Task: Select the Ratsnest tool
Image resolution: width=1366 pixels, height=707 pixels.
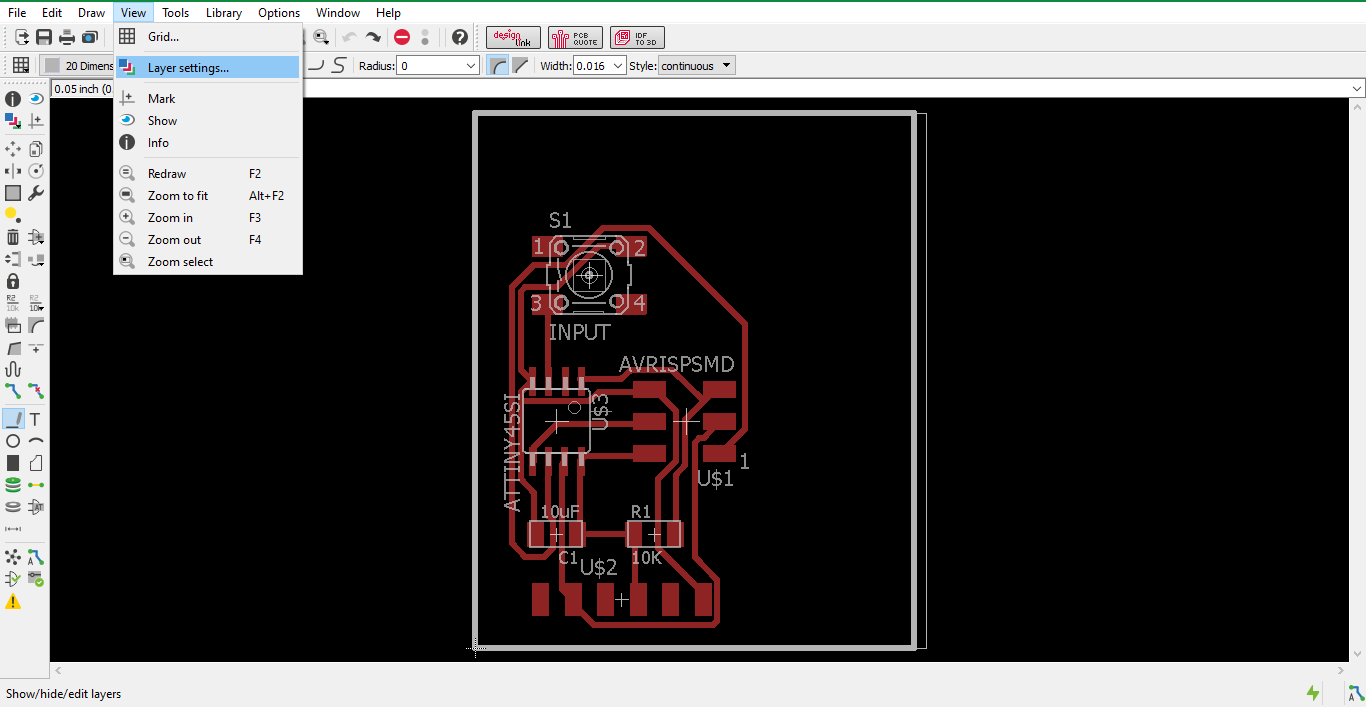Action: [x=13, y=557]
